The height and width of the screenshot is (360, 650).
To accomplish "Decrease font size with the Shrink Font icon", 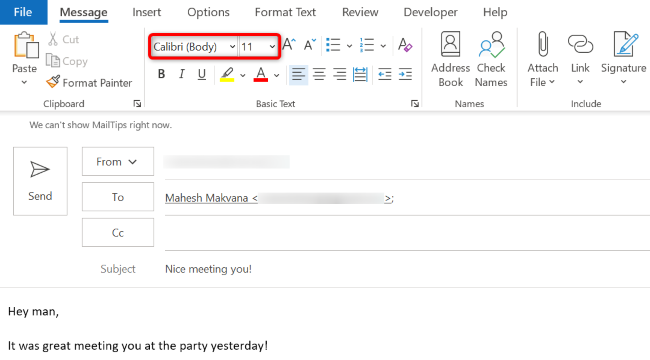I will [x=310, y=45].
